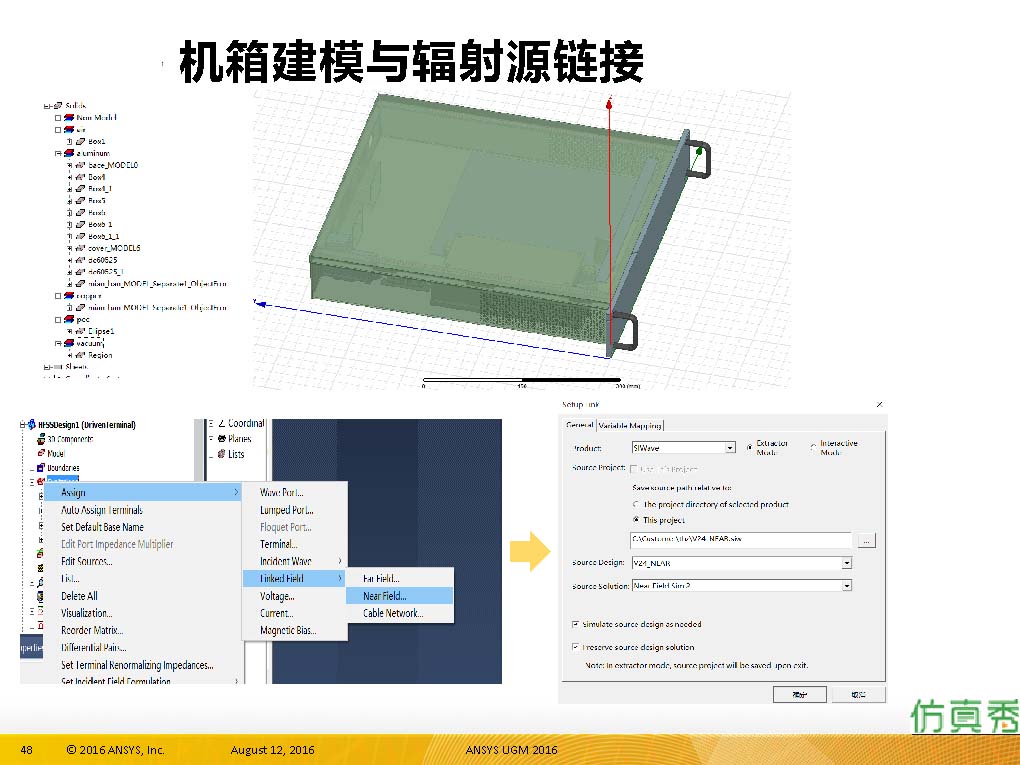This screenshot has width=1020, height=765.
Task: Click the Boundaries node icon
Action: click(x=41, y=468)
